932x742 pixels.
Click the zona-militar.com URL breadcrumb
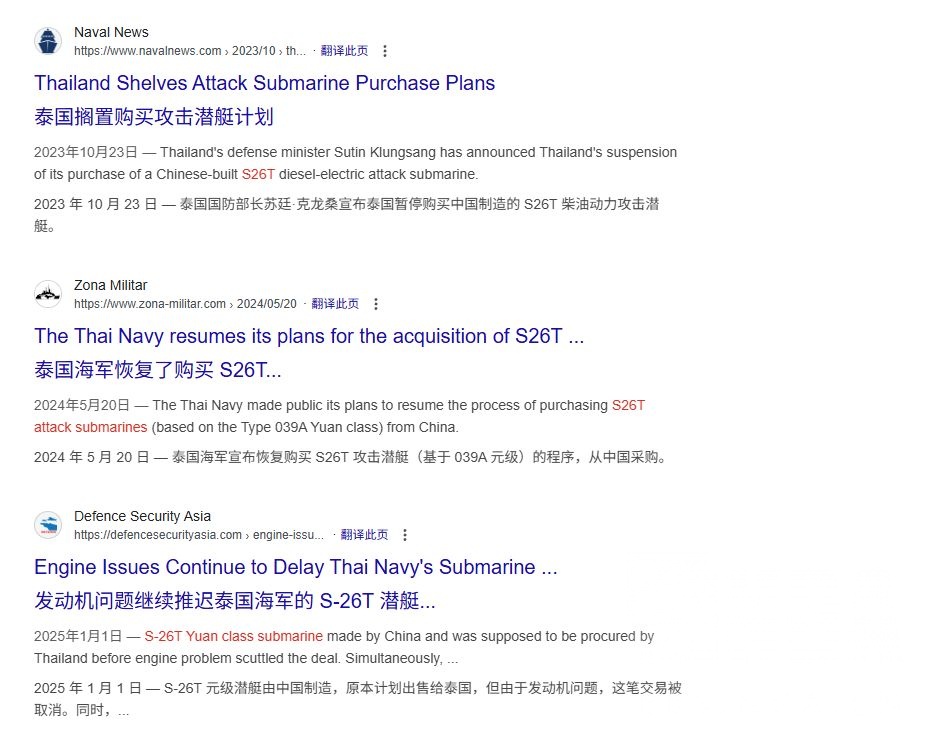coord(185,304)
